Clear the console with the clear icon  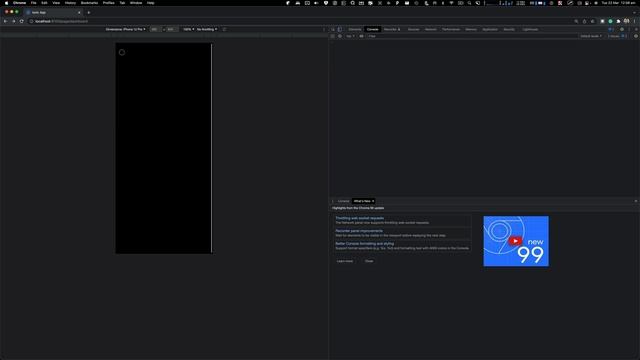tap(340, 36)
